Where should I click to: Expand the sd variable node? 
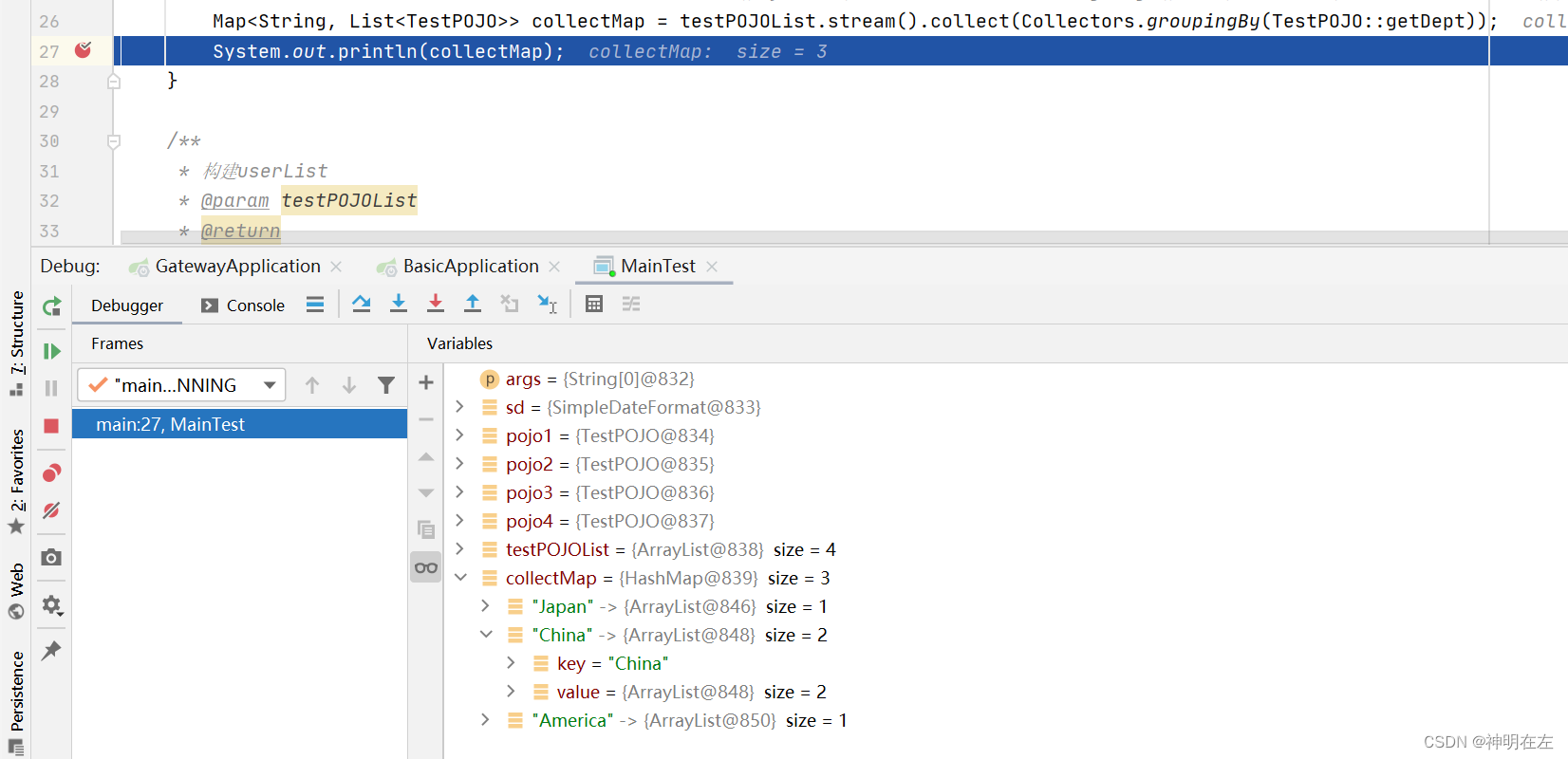pyautogui.click(x=459, y=407)
